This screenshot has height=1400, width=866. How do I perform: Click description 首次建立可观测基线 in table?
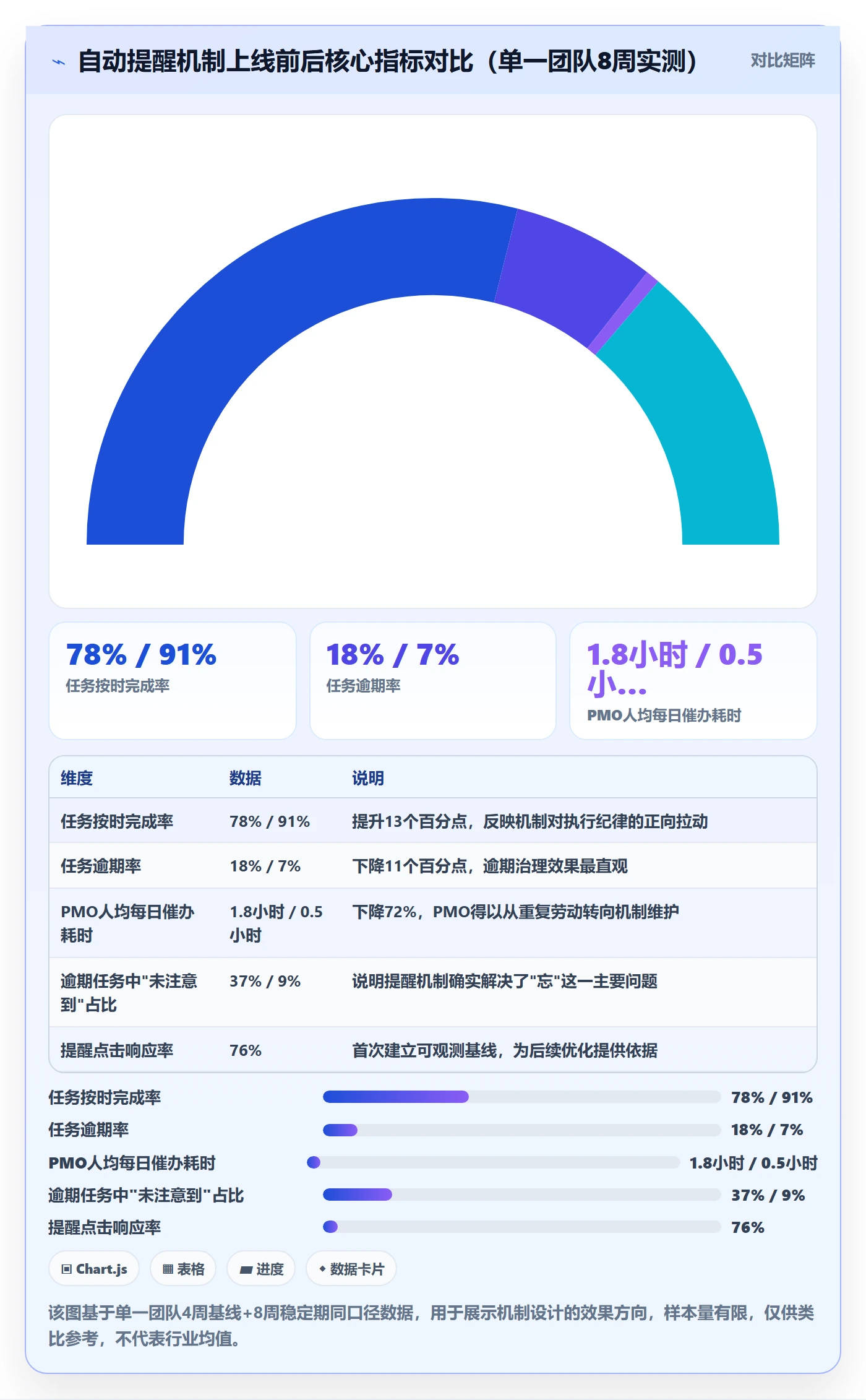505,1050
